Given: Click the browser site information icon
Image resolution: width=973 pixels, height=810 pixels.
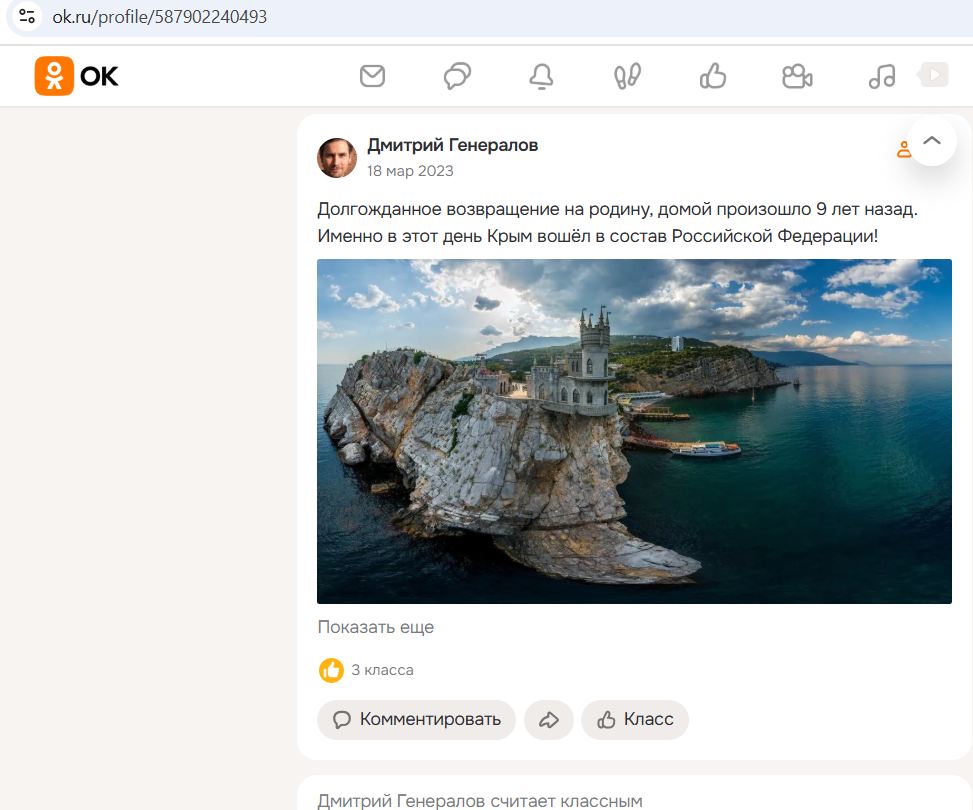Looking at the screenshot, I should pos(27,17).
